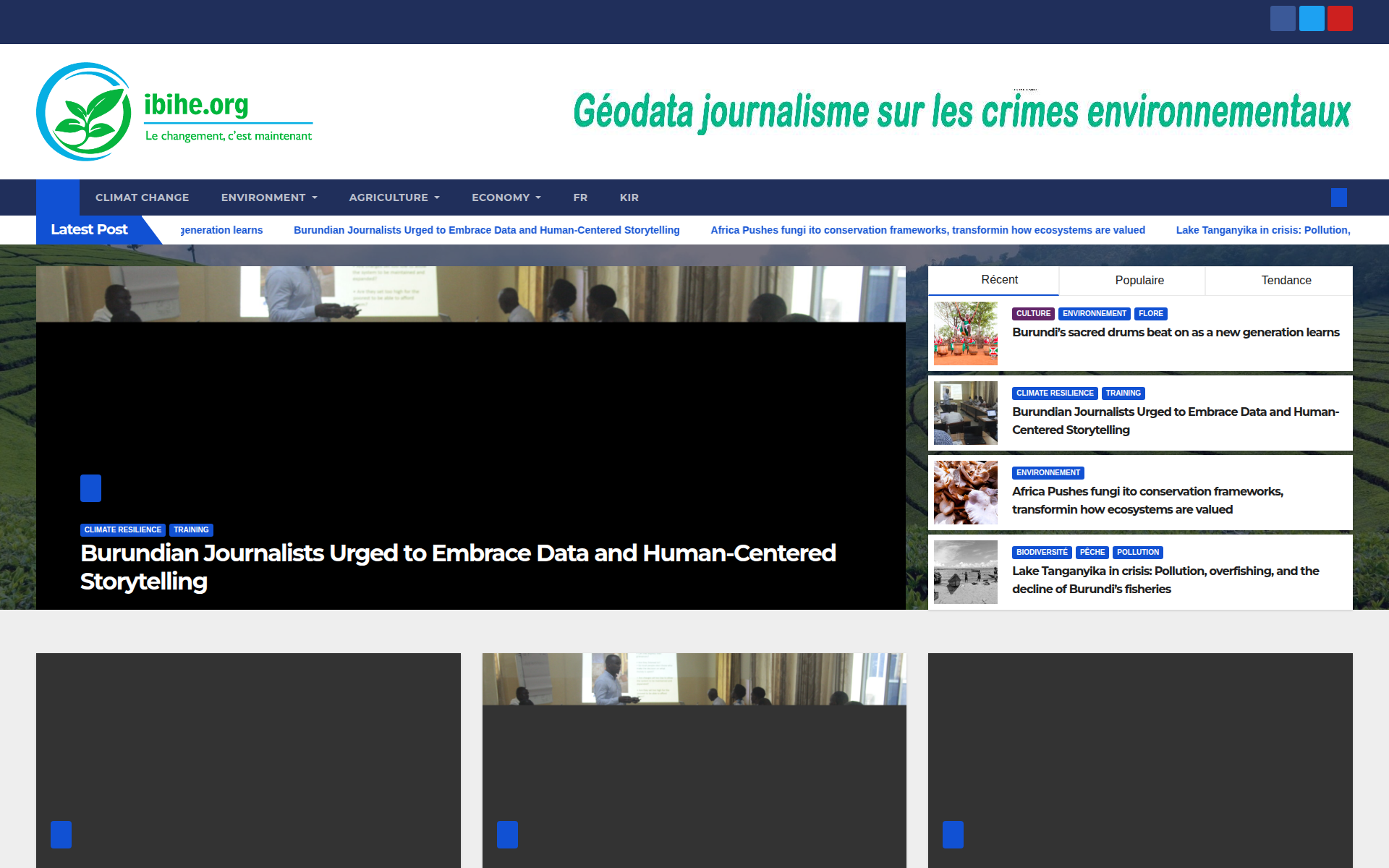Click the blue icon above featured article tags

coord(90,488)
